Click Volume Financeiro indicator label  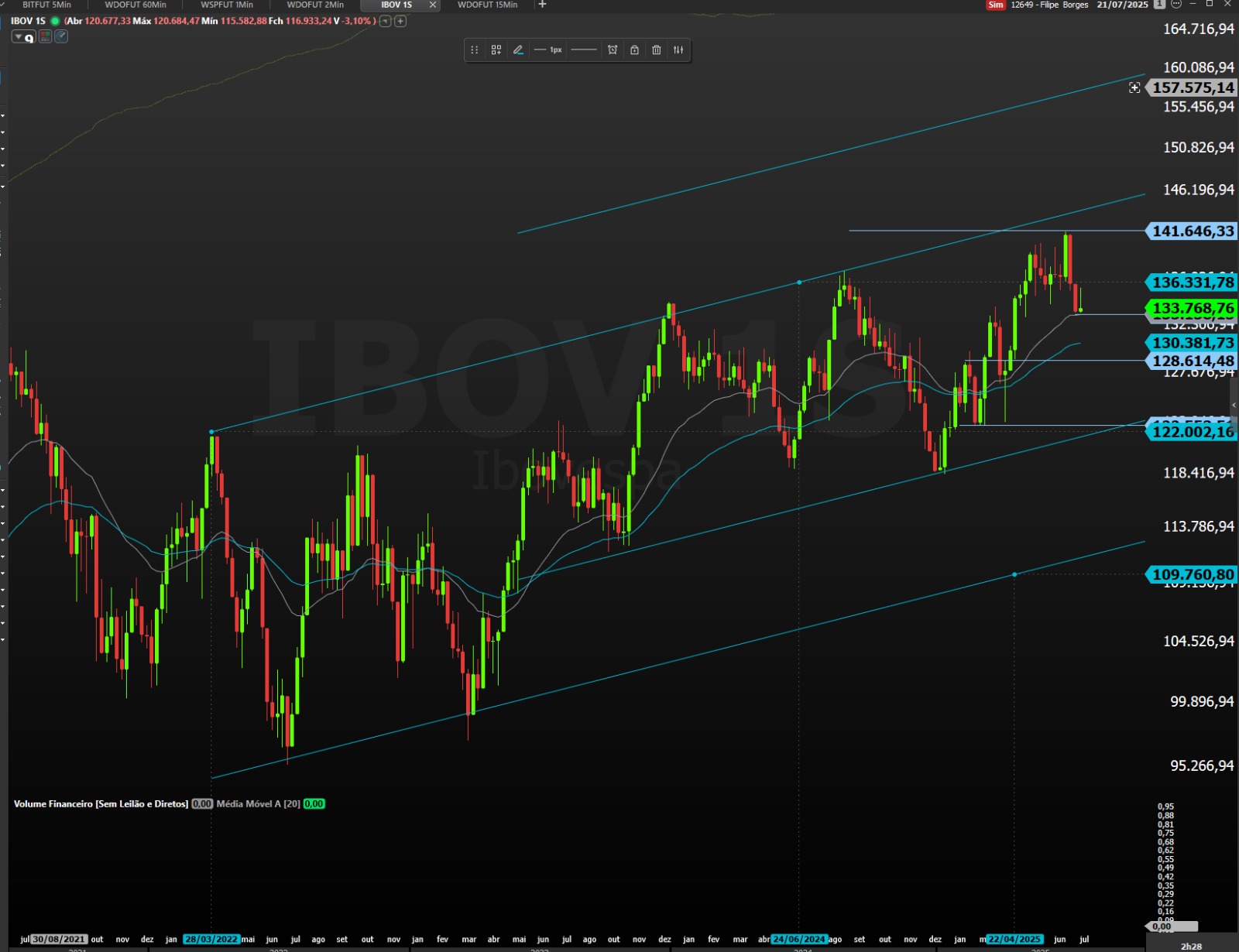coord(101,804)
